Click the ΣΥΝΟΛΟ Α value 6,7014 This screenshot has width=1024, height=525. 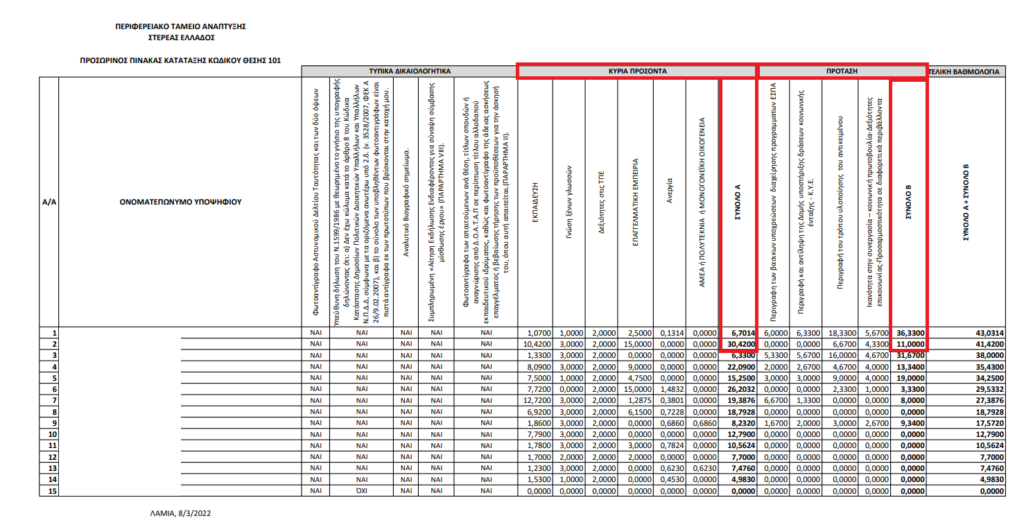tap(743, 333)
